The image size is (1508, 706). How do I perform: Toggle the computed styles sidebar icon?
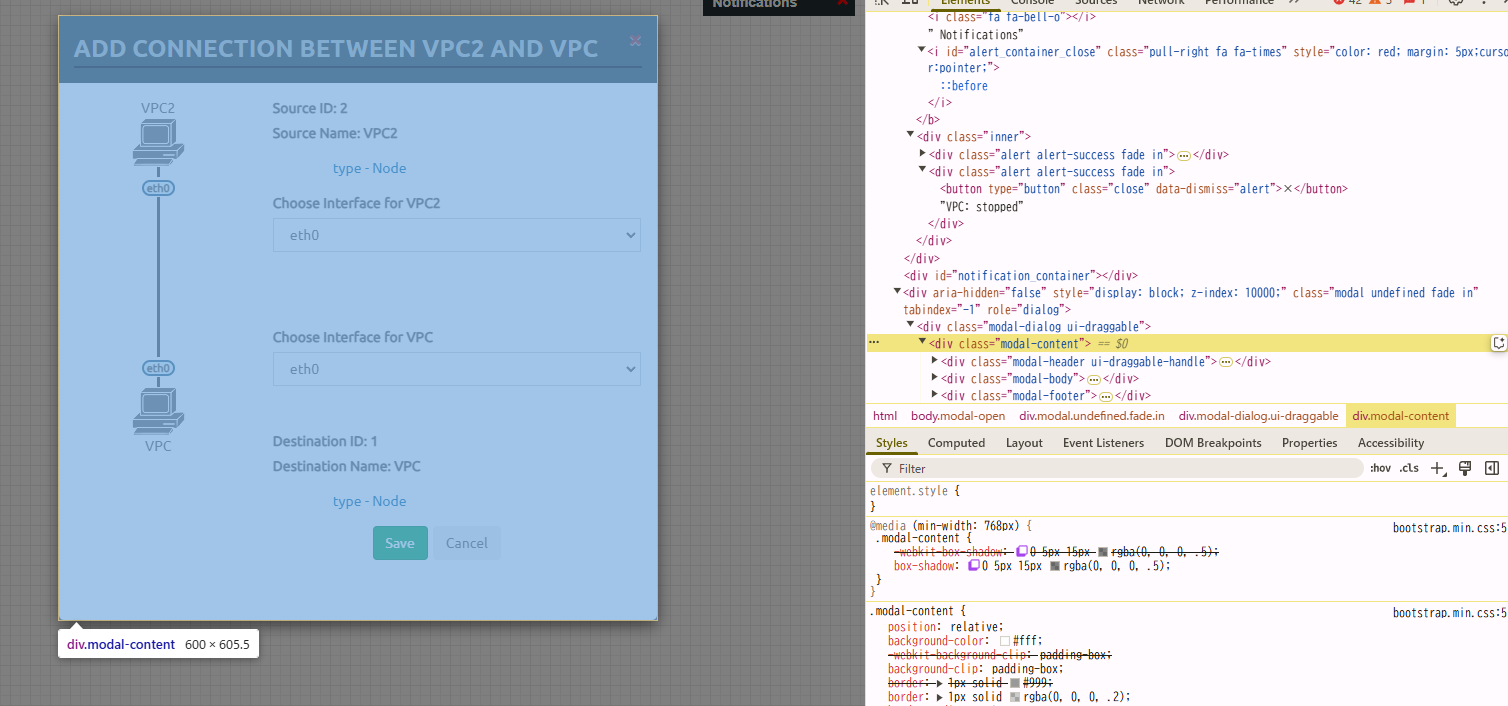1492,468
